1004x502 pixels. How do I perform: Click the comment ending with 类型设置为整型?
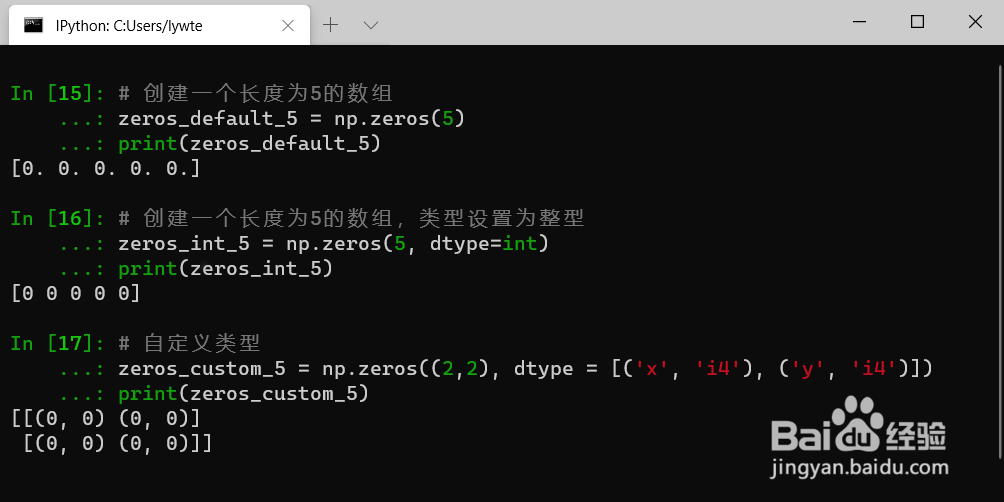[352, 218]
